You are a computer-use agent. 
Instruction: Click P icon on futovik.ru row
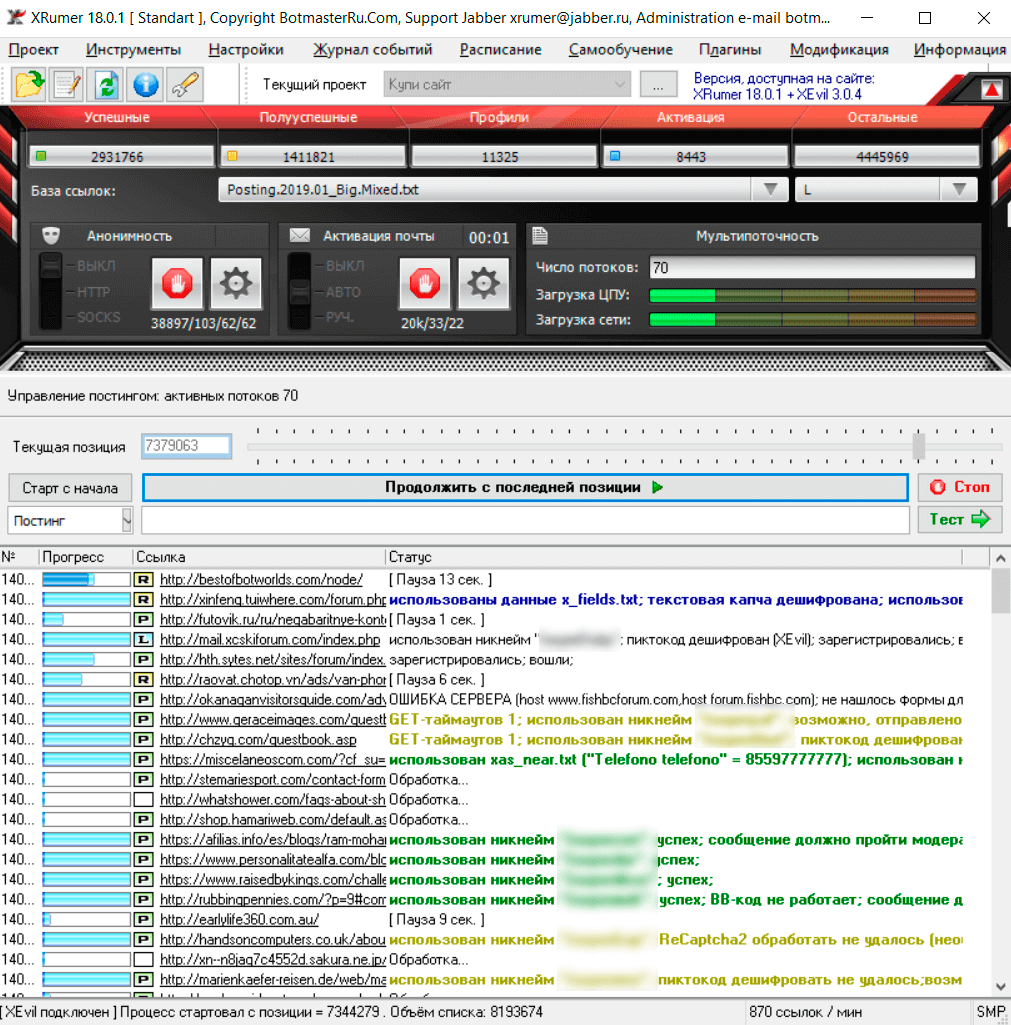[x=143, y=620]
